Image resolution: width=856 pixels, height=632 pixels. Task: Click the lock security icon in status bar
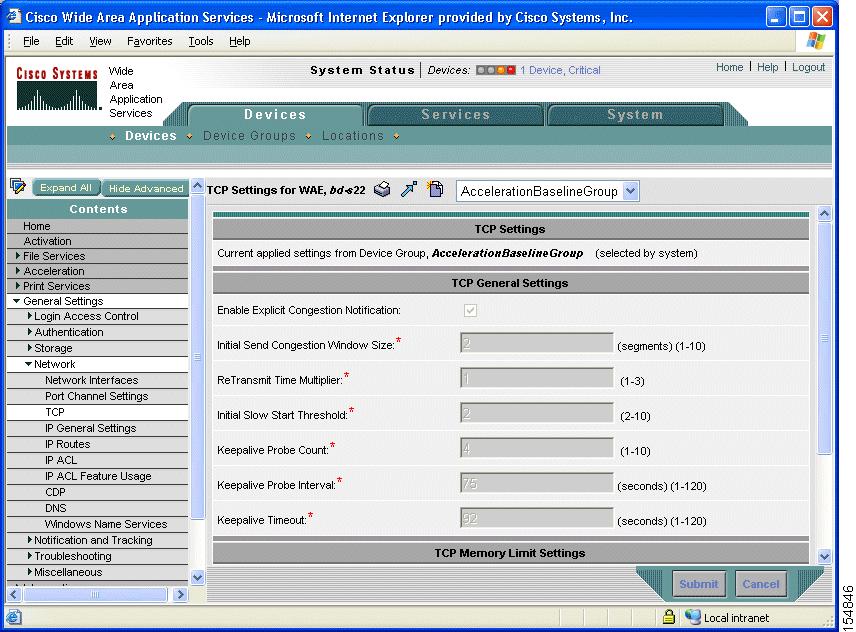[669, 617]
